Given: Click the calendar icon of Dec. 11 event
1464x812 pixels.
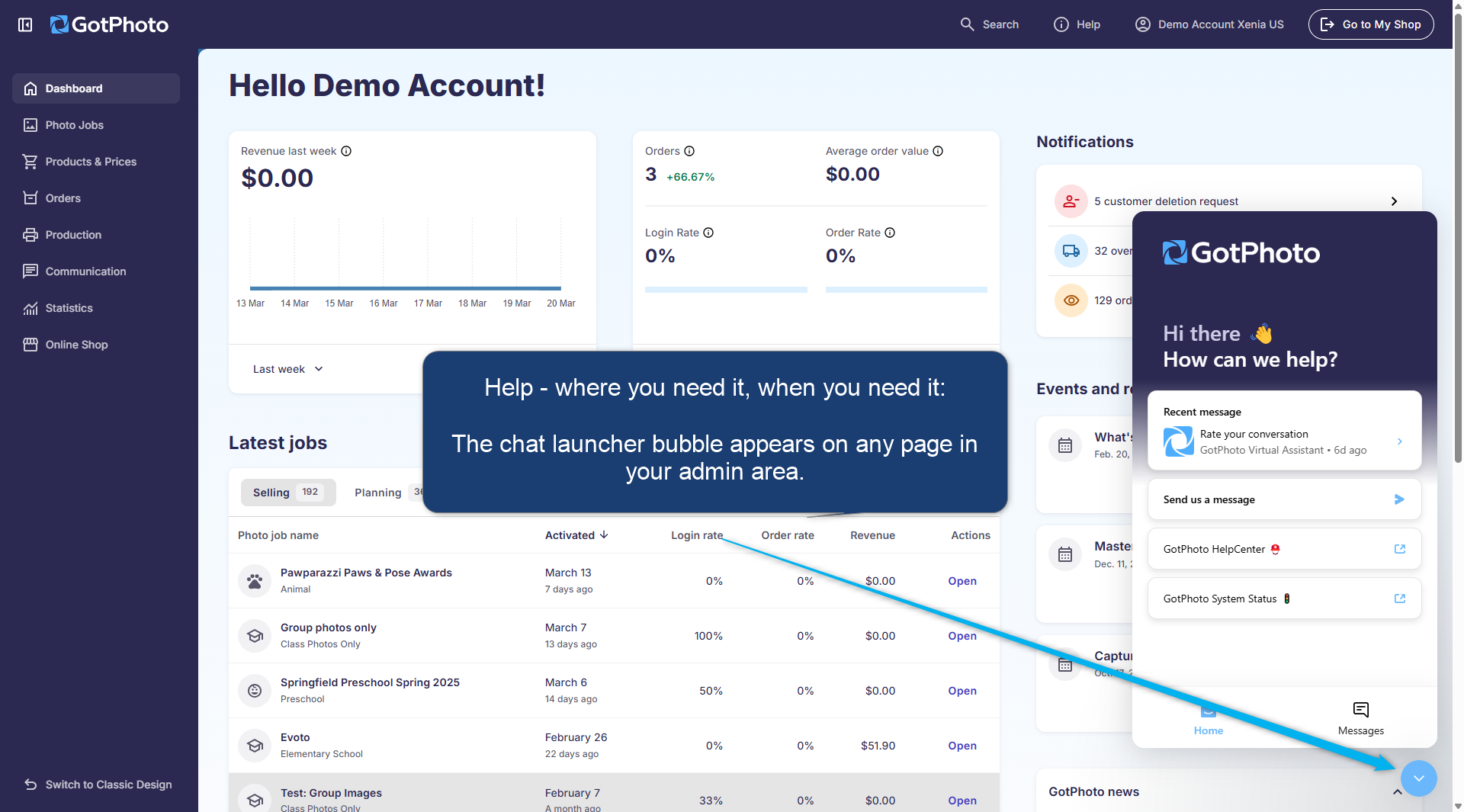Looking at the screenshot, I should (1065, 554).
